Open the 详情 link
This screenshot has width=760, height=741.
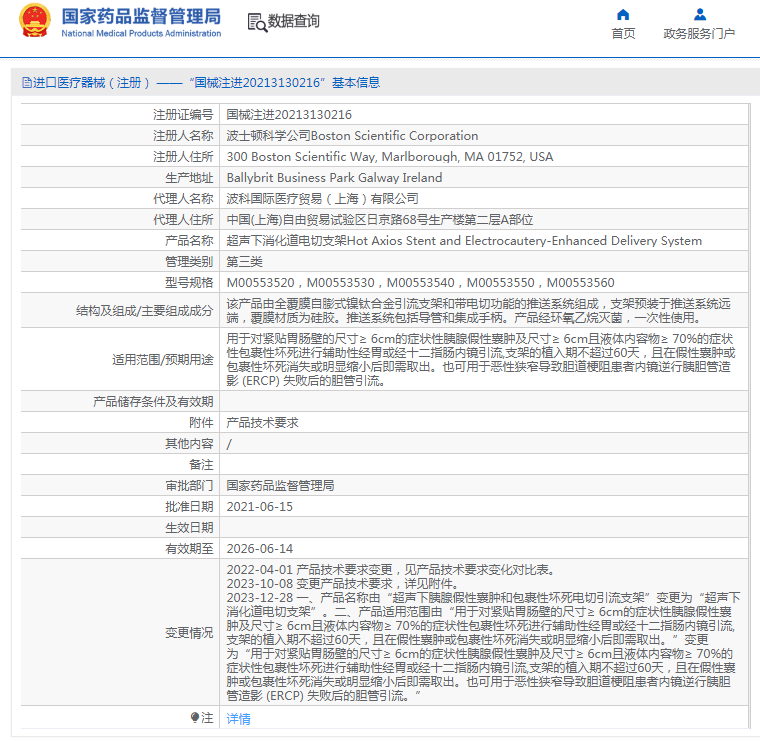238,718
